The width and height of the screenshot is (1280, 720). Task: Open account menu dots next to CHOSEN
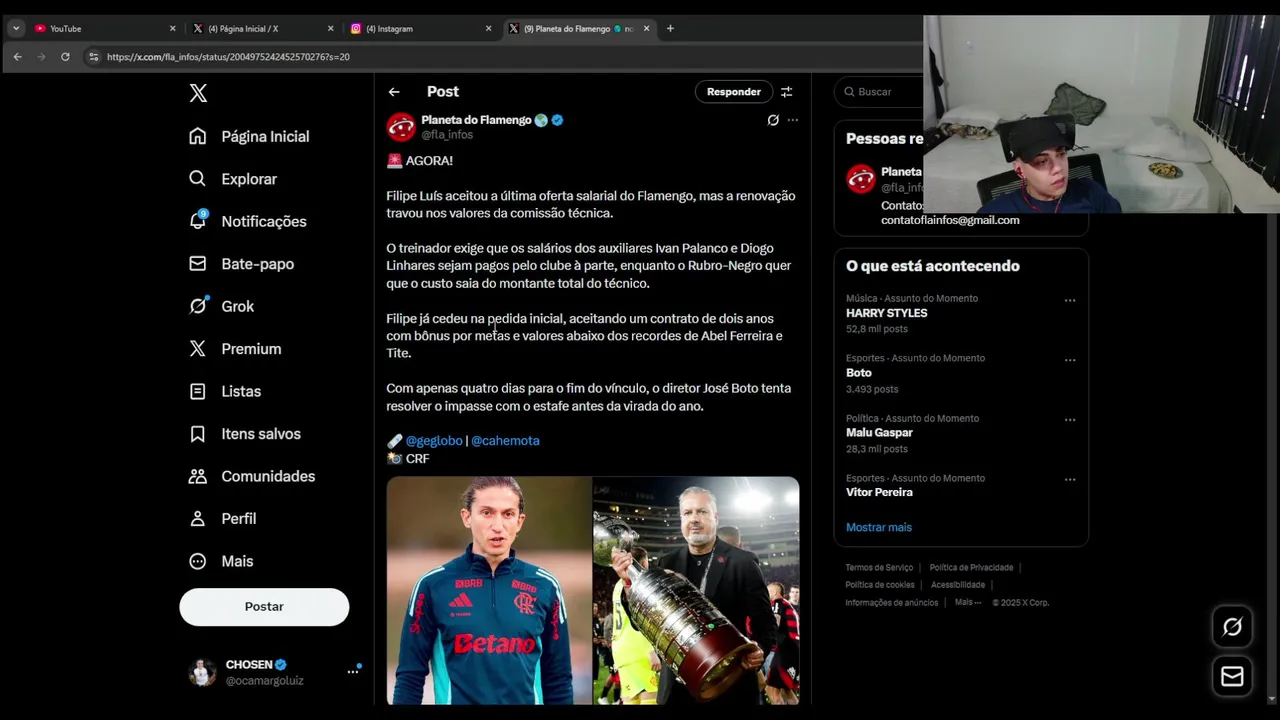(353, 671)
